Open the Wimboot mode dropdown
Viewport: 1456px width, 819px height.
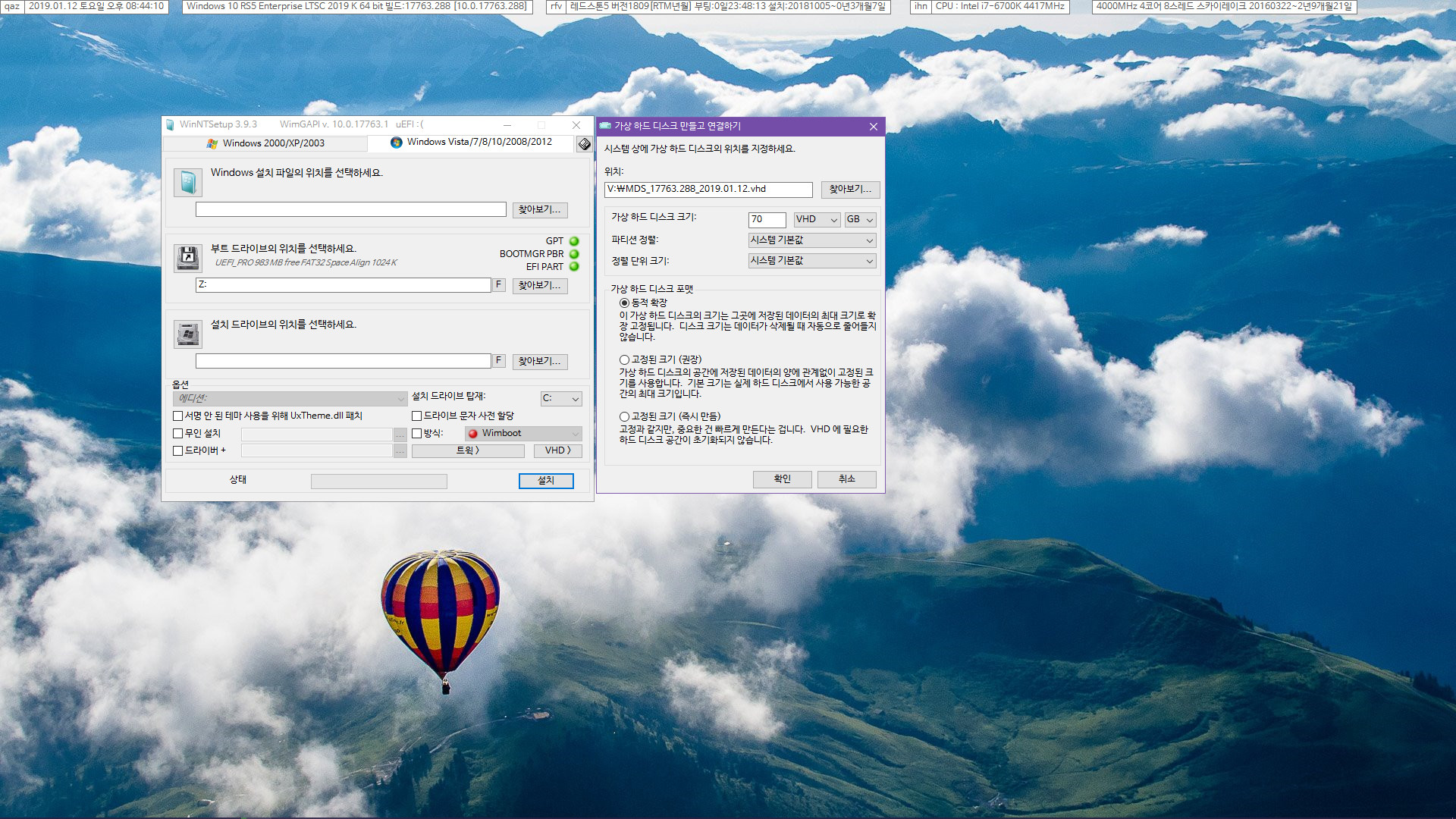(523, 434)
